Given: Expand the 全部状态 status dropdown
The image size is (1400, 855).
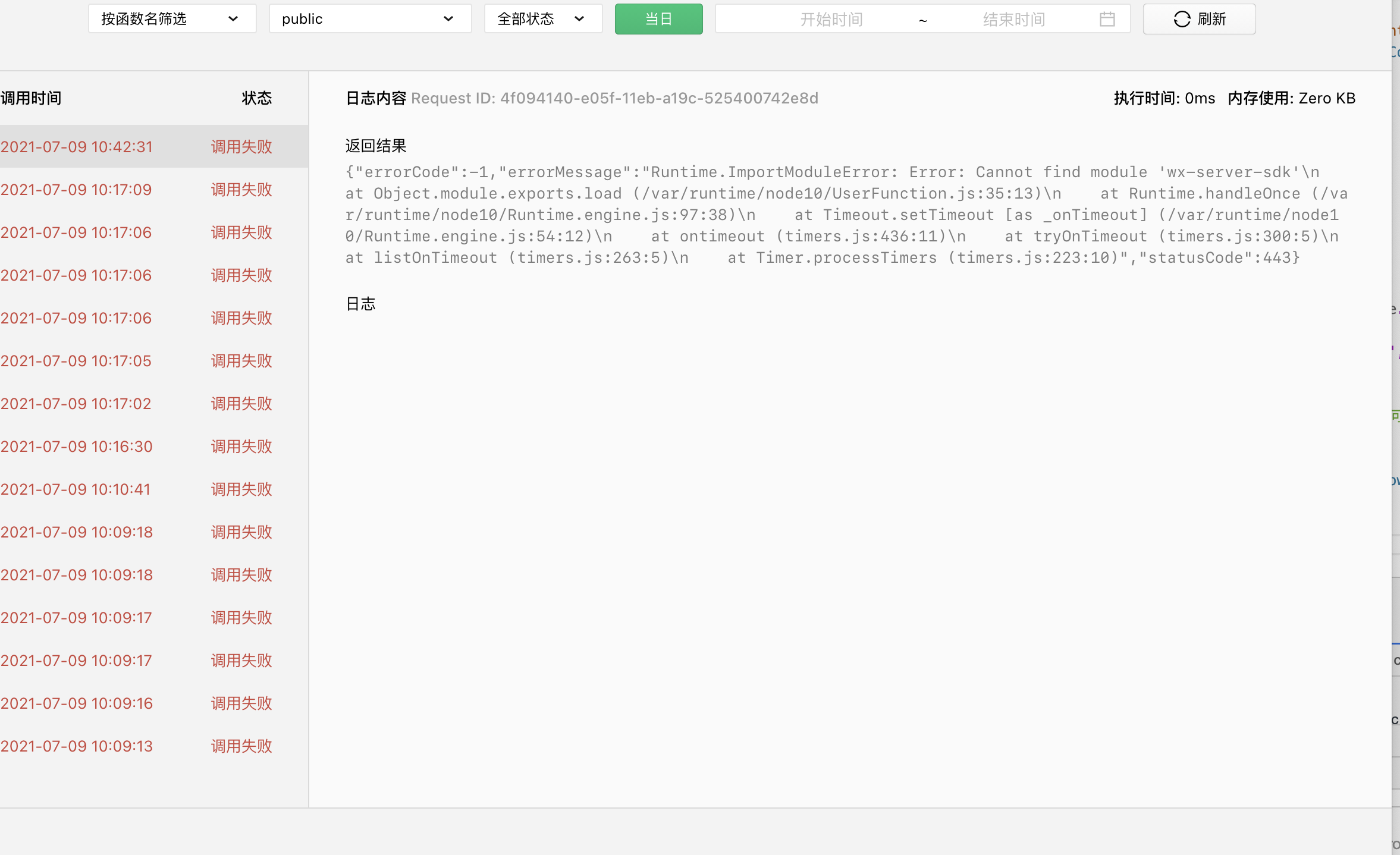Looking at the screenshot, I should 542,19.
